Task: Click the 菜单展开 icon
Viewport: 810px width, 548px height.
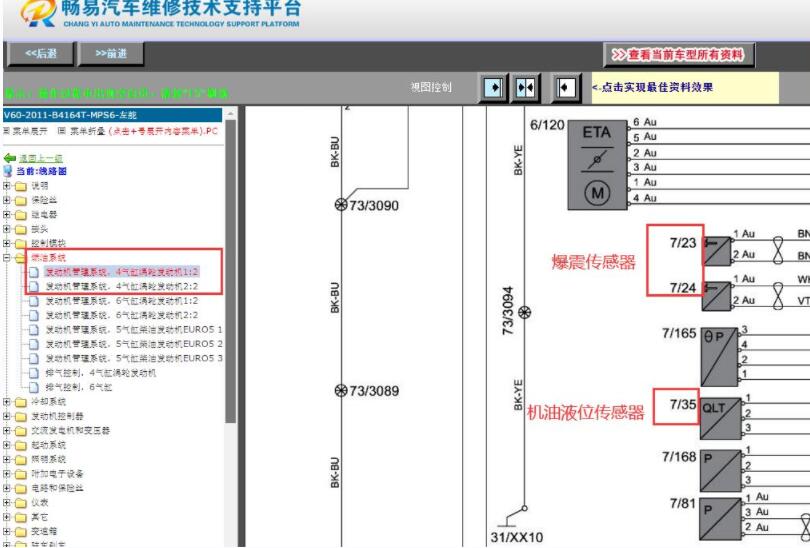Action: coord(6,131)
